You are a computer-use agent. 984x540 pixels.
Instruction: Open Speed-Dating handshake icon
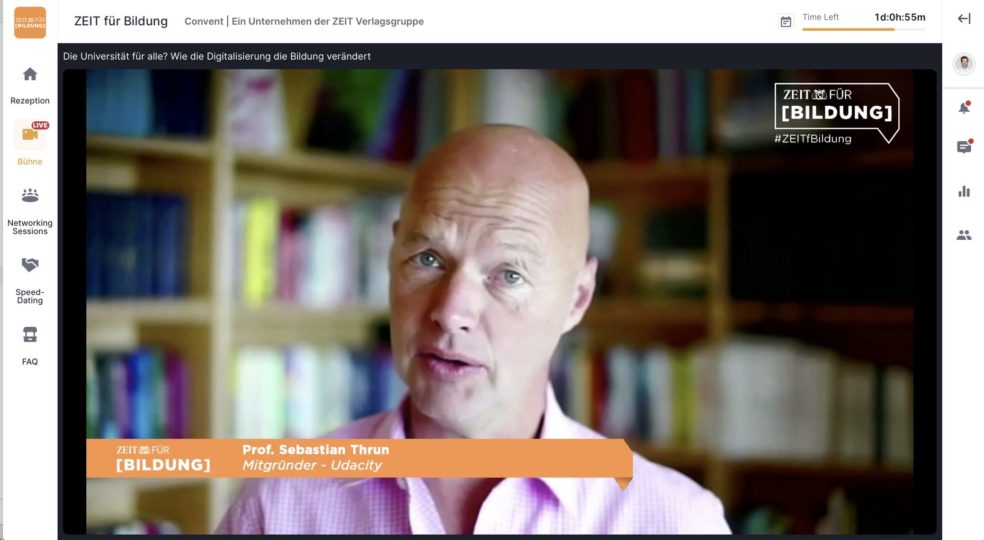(x=29, y=265)
